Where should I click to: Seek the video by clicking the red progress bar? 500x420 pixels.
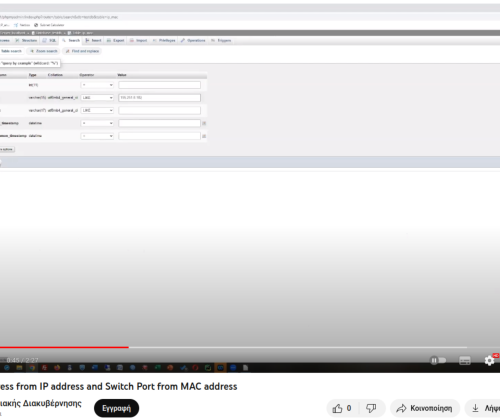tap(64, 347)
